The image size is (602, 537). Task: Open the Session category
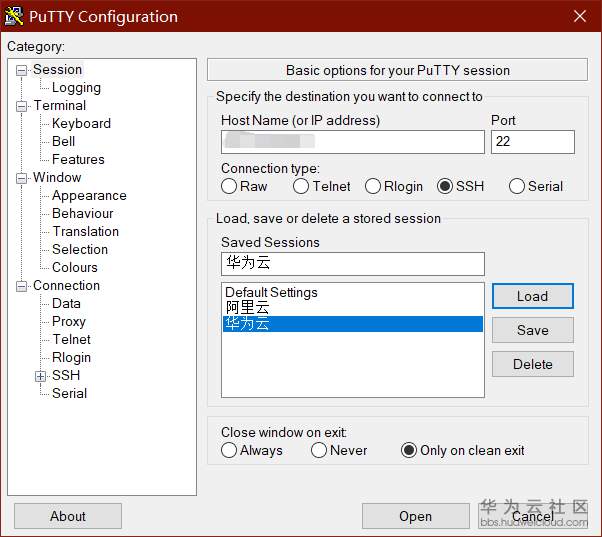click(58, 69)
